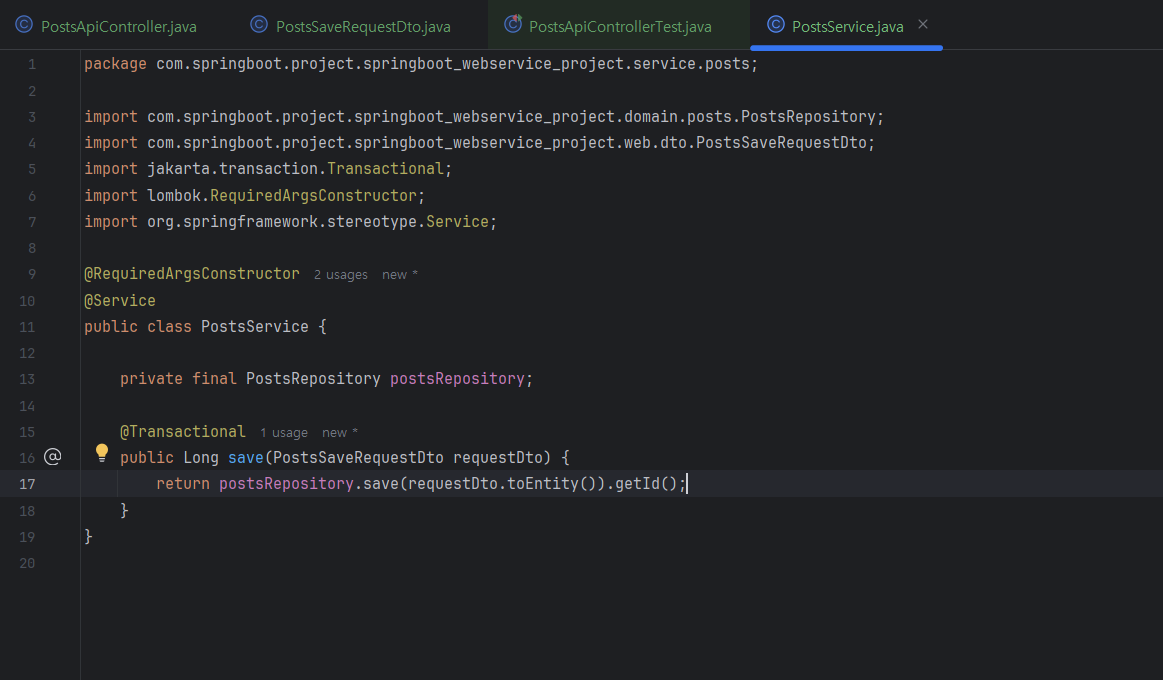Click the class icon on PostsApiController.java tab
1163x680 pixels.
click(x=24, y=24)
